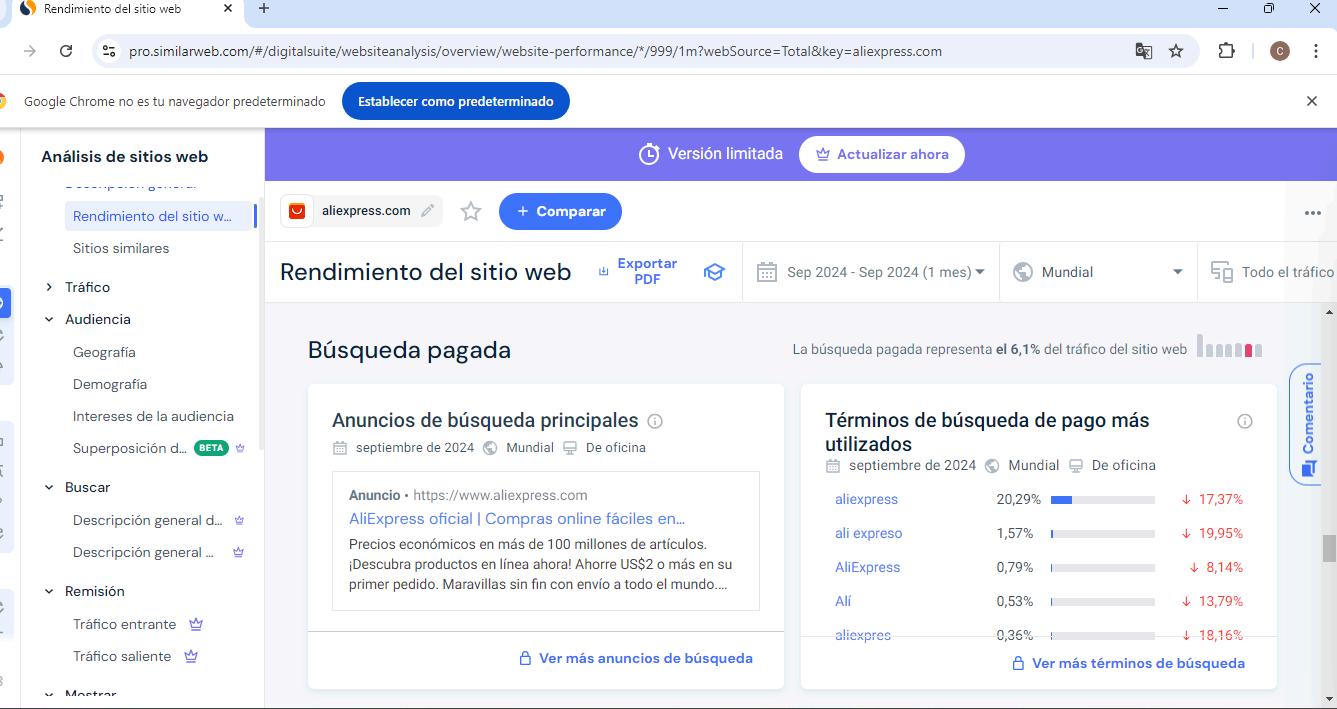Open the Comentario feedback side tab

[x=1307, y=425]
